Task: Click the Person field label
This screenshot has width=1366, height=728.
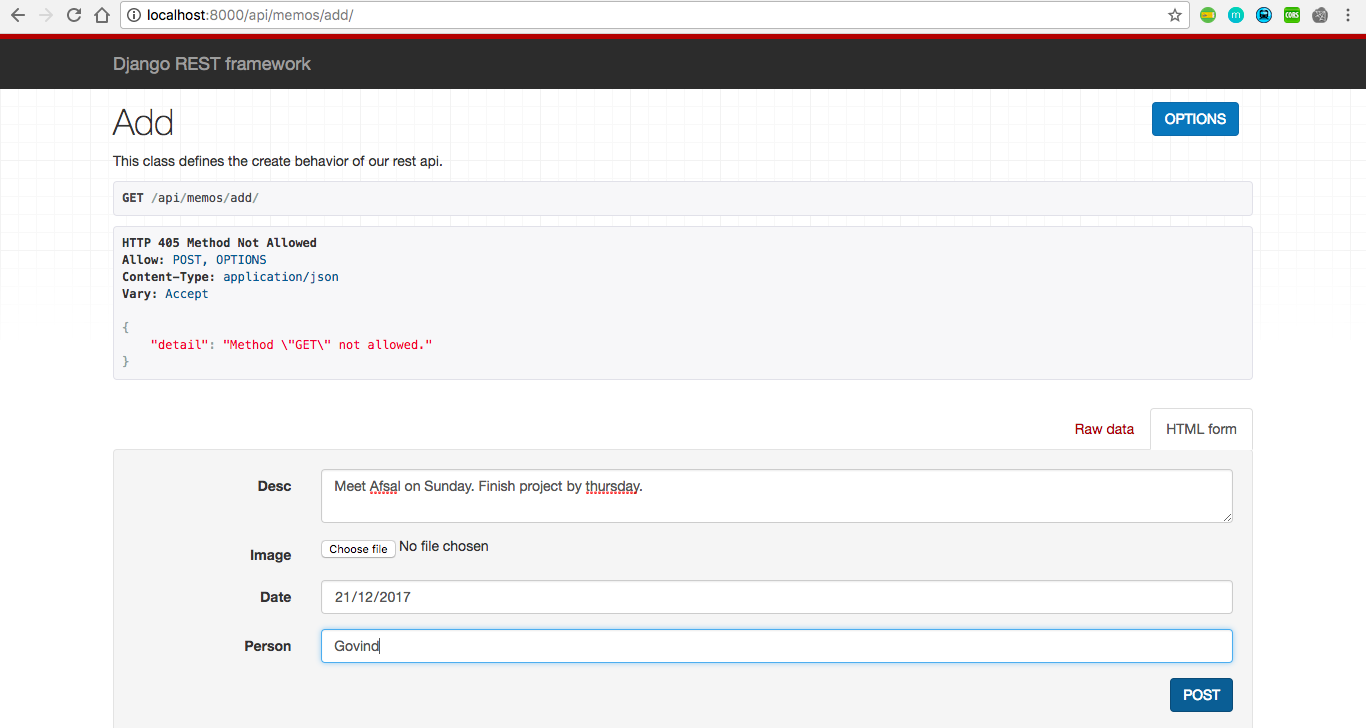Action: (x=268, y=646)
